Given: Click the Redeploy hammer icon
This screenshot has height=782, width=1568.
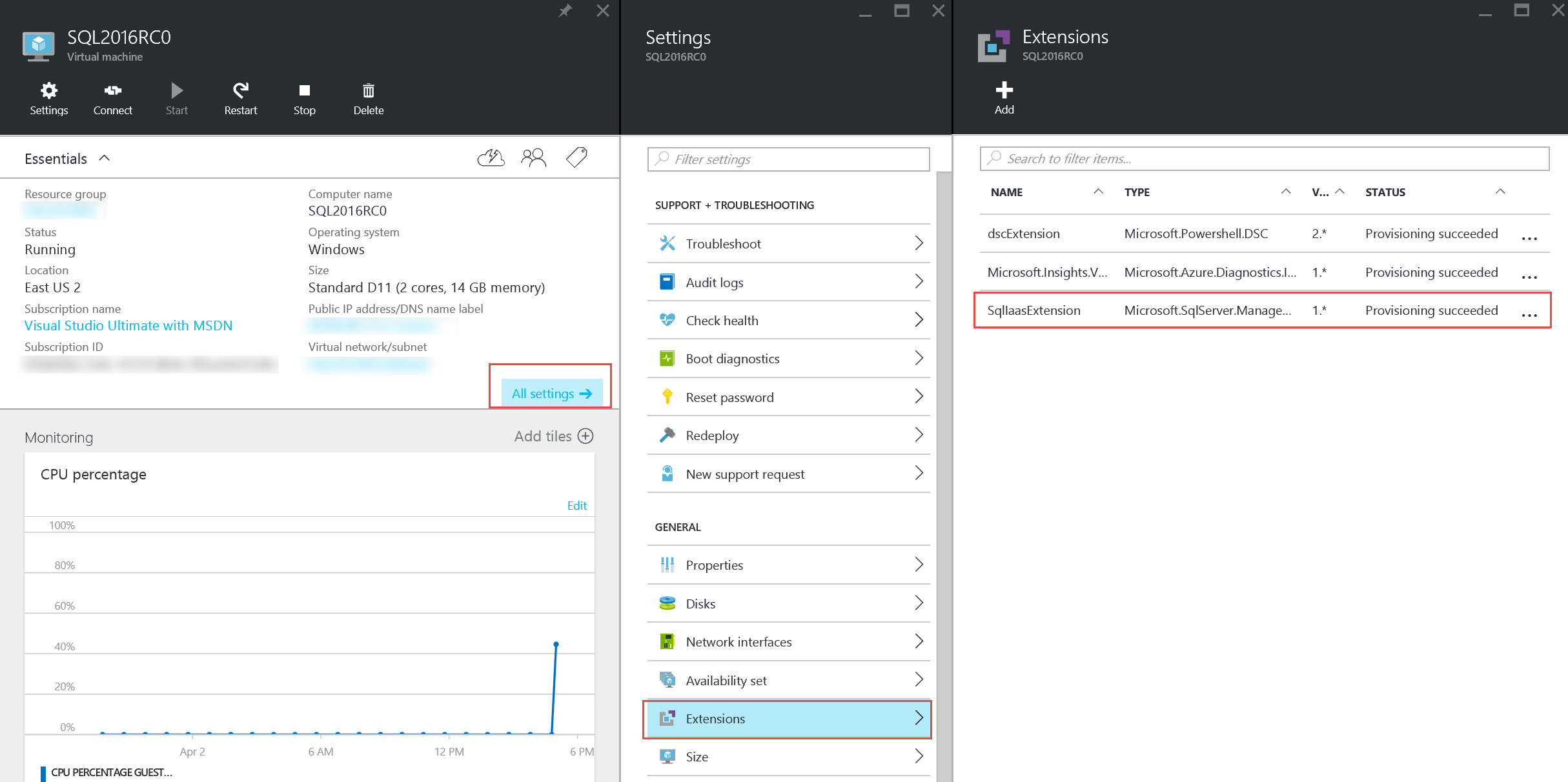Looking at the screenshot, I should click(667, 435).
